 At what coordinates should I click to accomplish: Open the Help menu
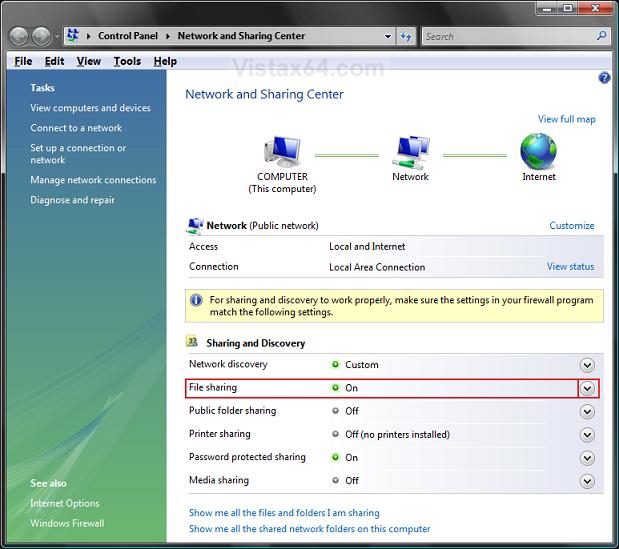click(165, 61)
